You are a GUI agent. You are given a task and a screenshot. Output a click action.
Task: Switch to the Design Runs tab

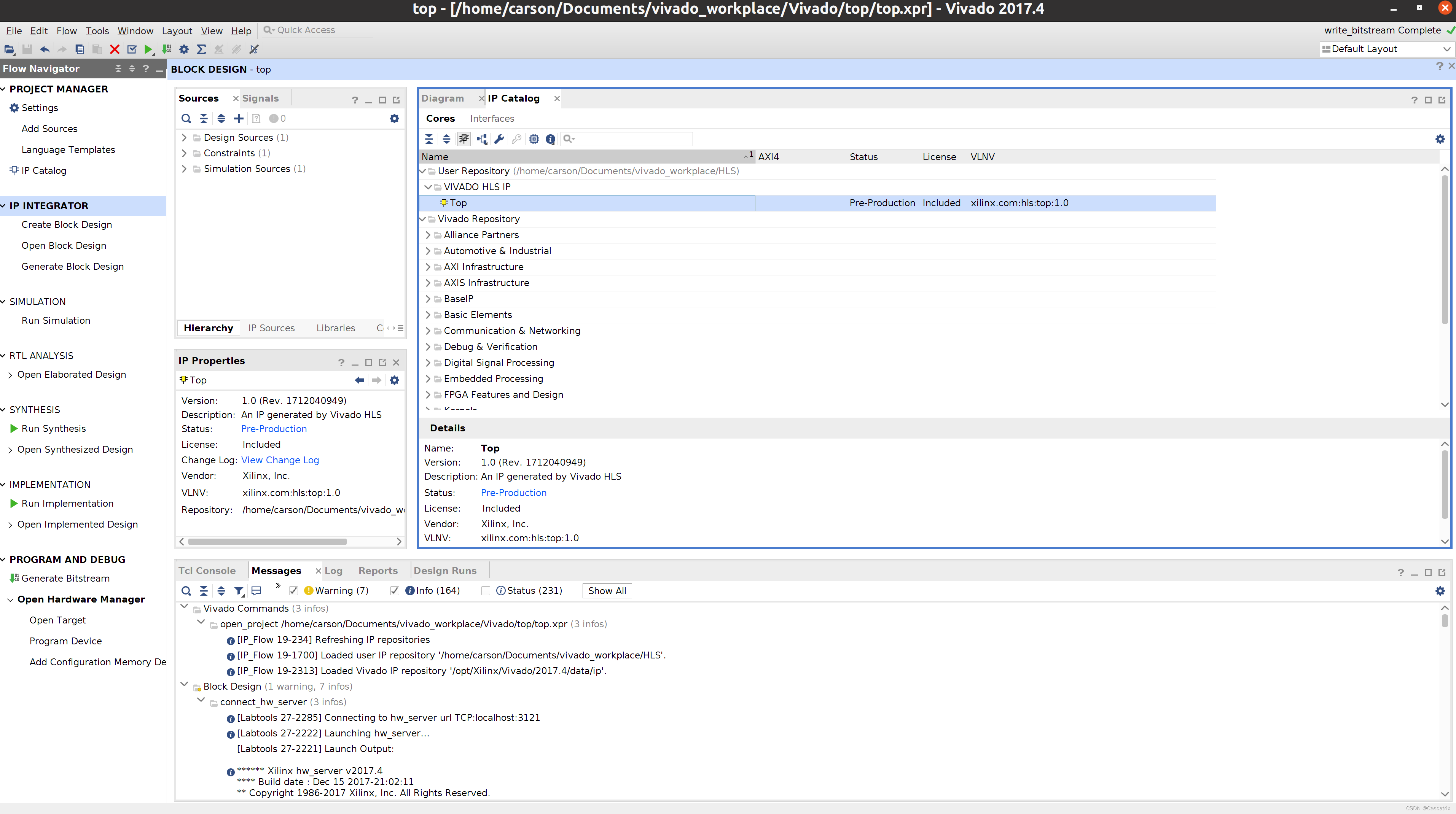pos(445,571)
